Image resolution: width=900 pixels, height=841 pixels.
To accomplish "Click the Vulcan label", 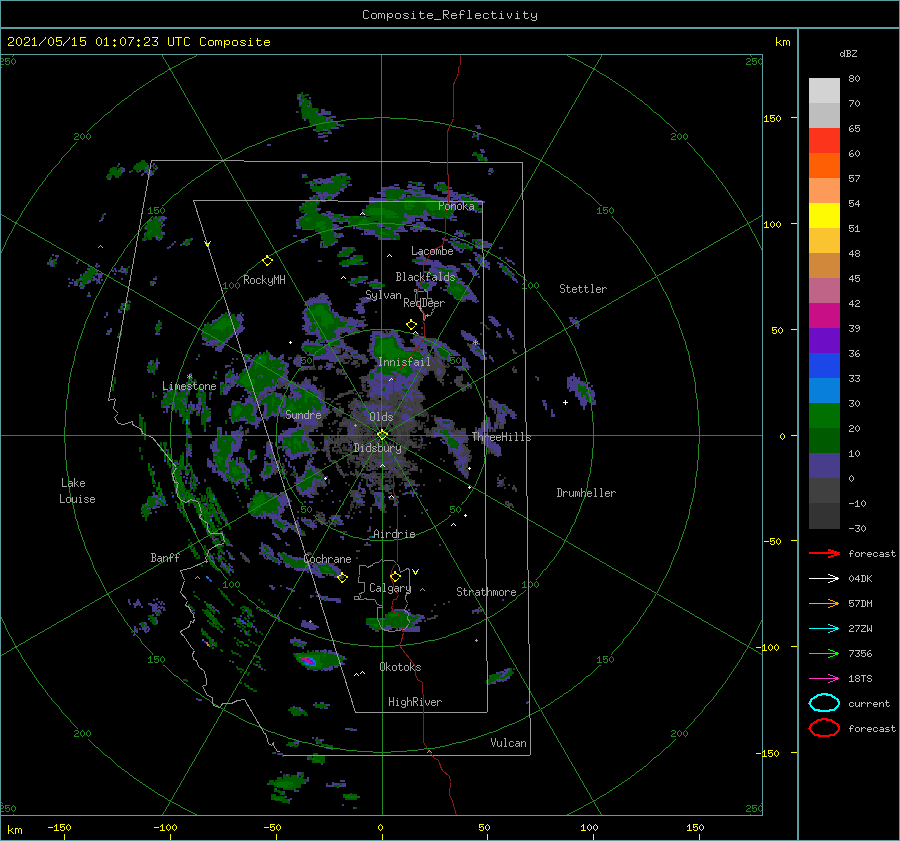I will (508, 742).
